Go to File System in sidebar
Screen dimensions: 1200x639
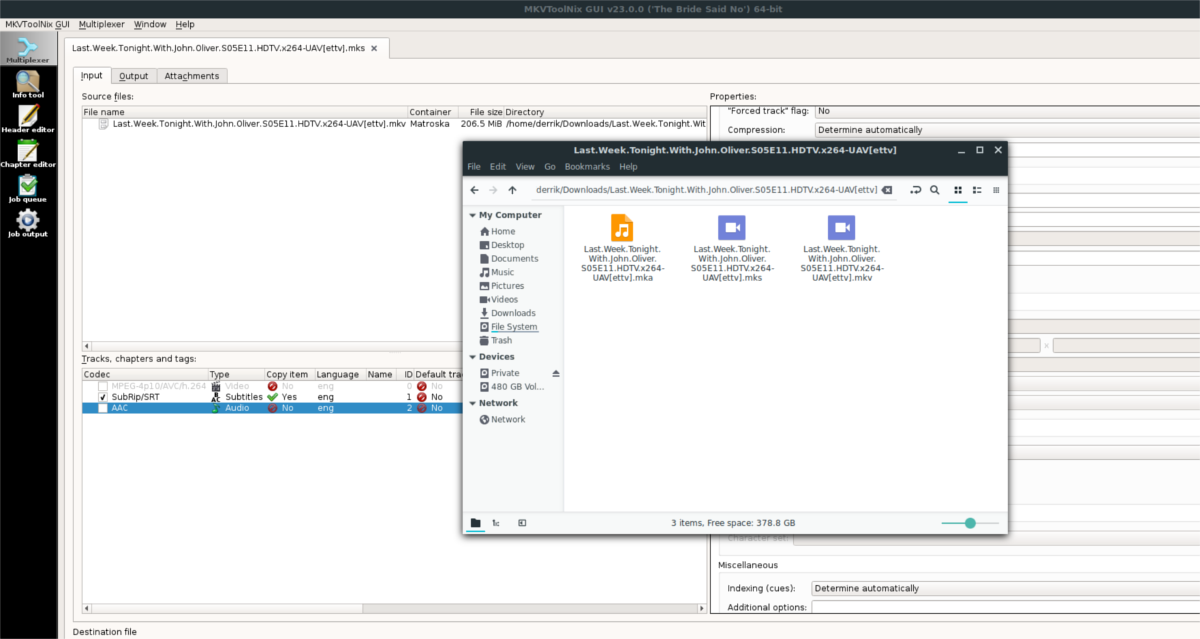514,326
